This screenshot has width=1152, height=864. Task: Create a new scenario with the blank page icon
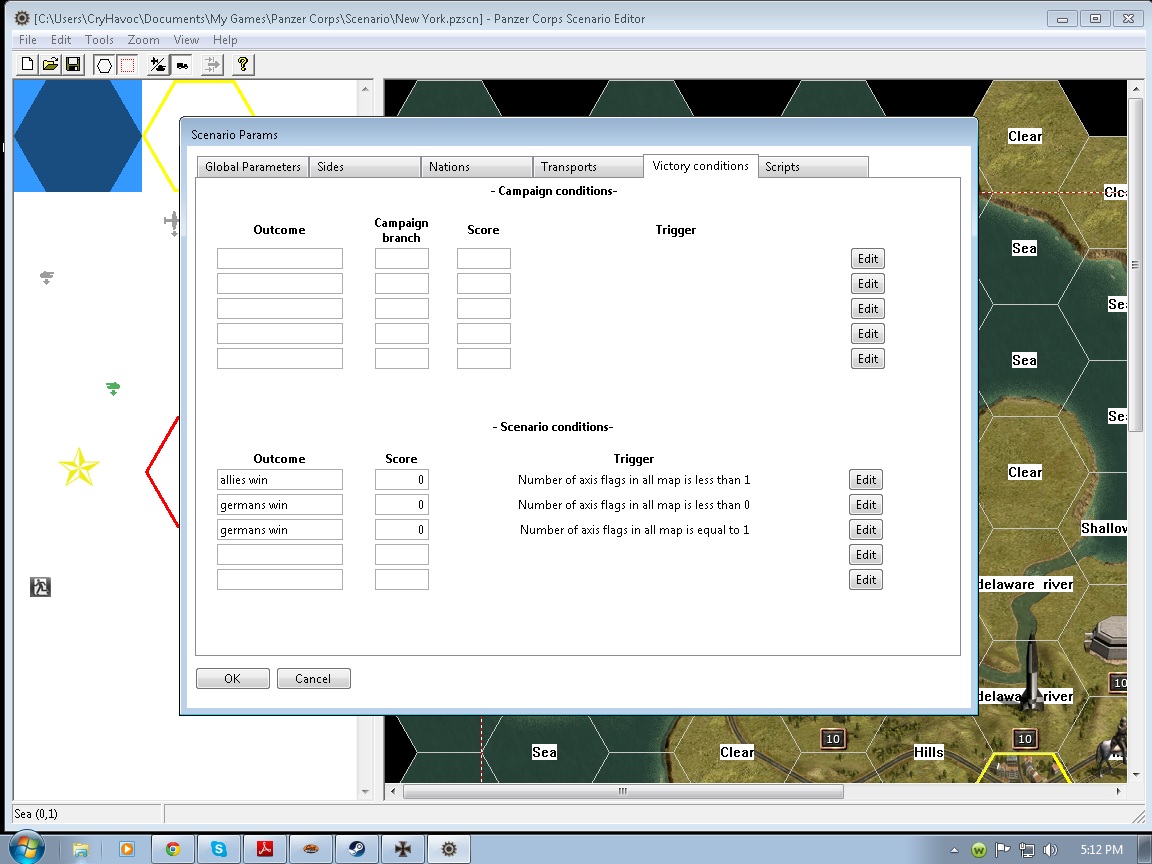(27, 65)
